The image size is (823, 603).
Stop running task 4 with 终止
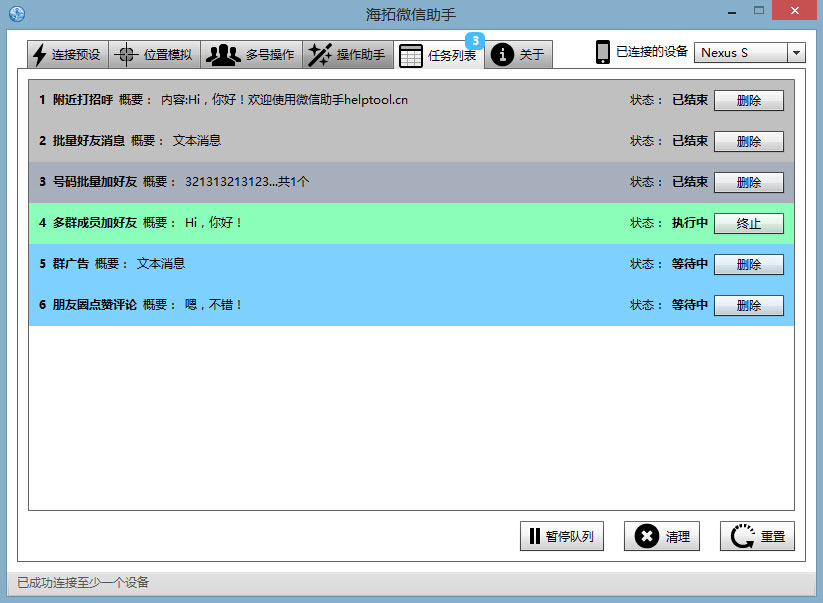point(748,224)
